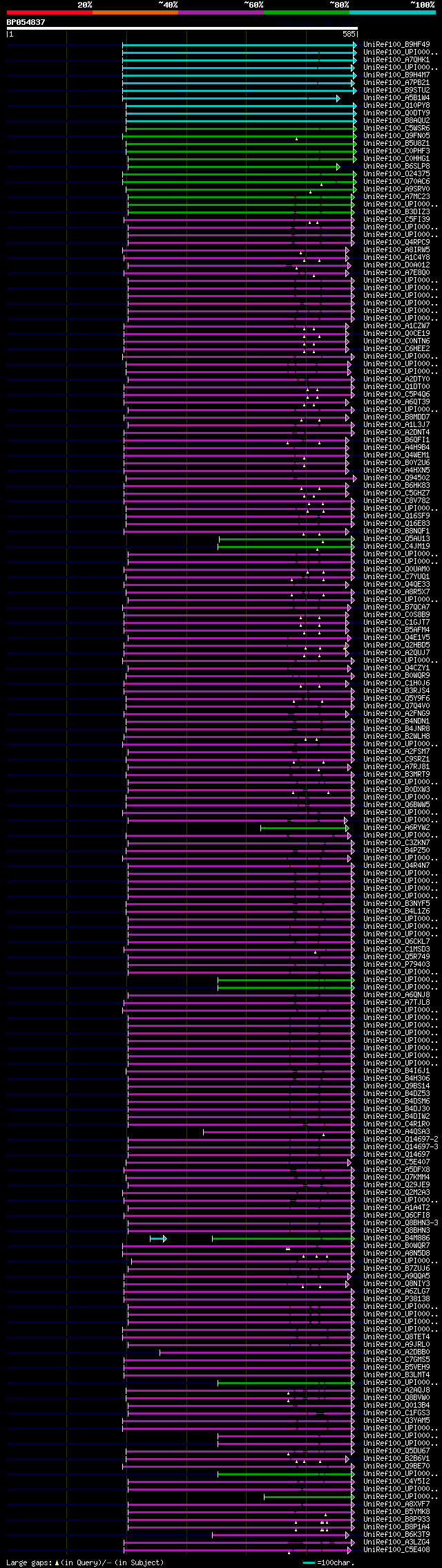Viewport: 442px width, 1568px height.
Task: Click hit label UniRef100_A2QUJ7
Action: (x=396, y=652)
